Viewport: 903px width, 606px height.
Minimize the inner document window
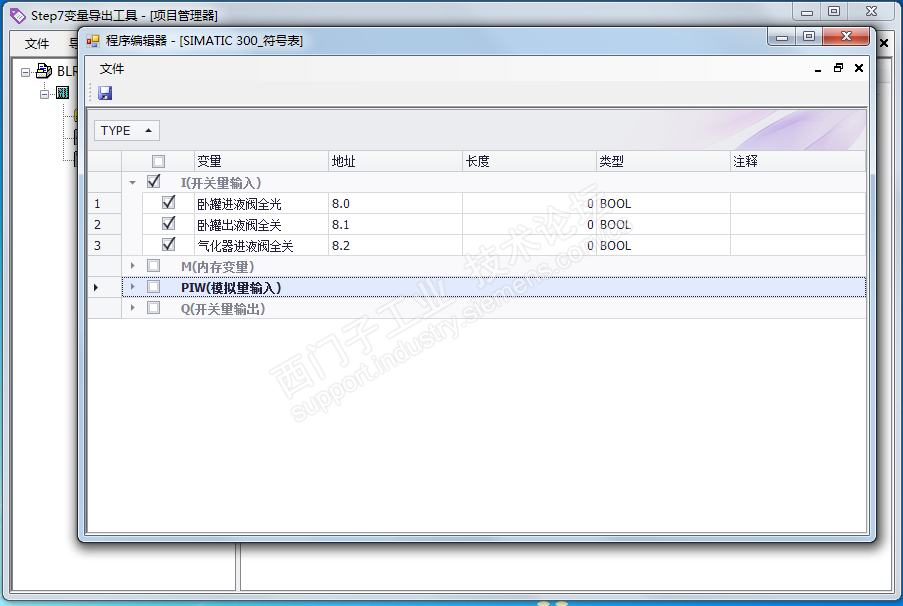(818, 69)
